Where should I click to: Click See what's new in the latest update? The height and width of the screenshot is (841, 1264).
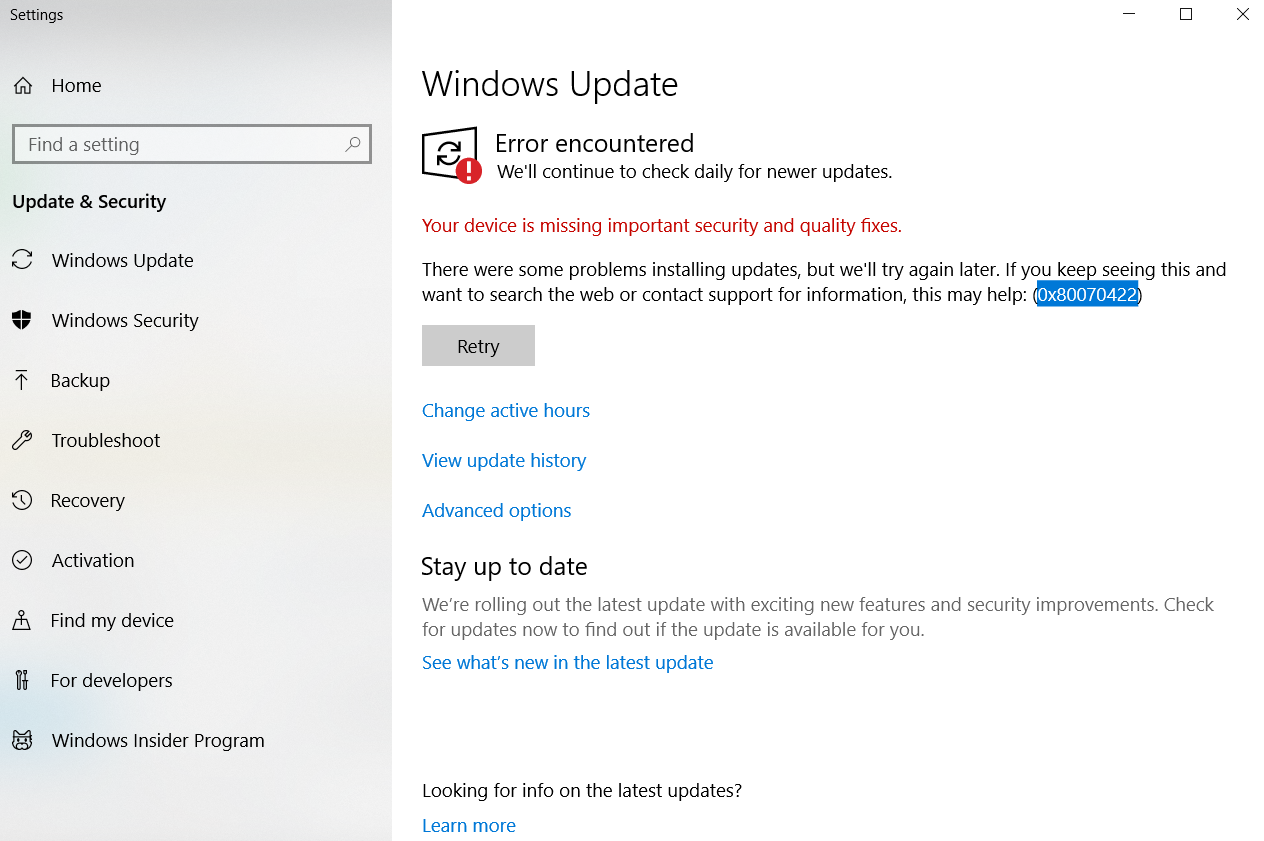pos(568,663)
